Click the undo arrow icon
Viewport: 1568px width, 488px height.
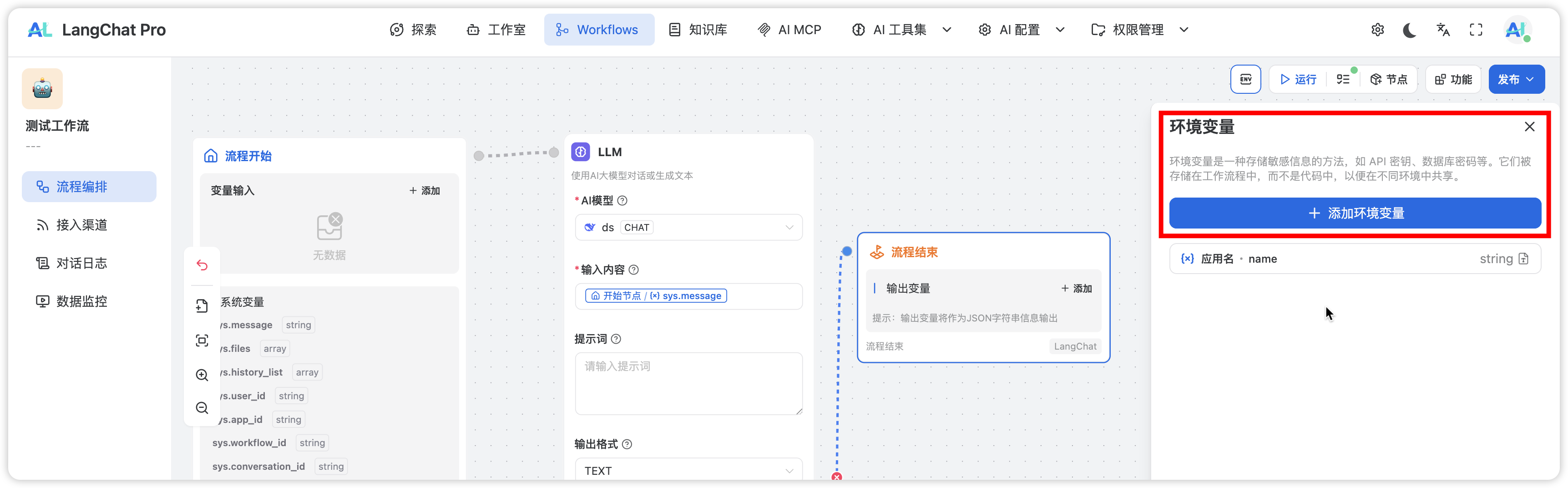click(202, 265)
